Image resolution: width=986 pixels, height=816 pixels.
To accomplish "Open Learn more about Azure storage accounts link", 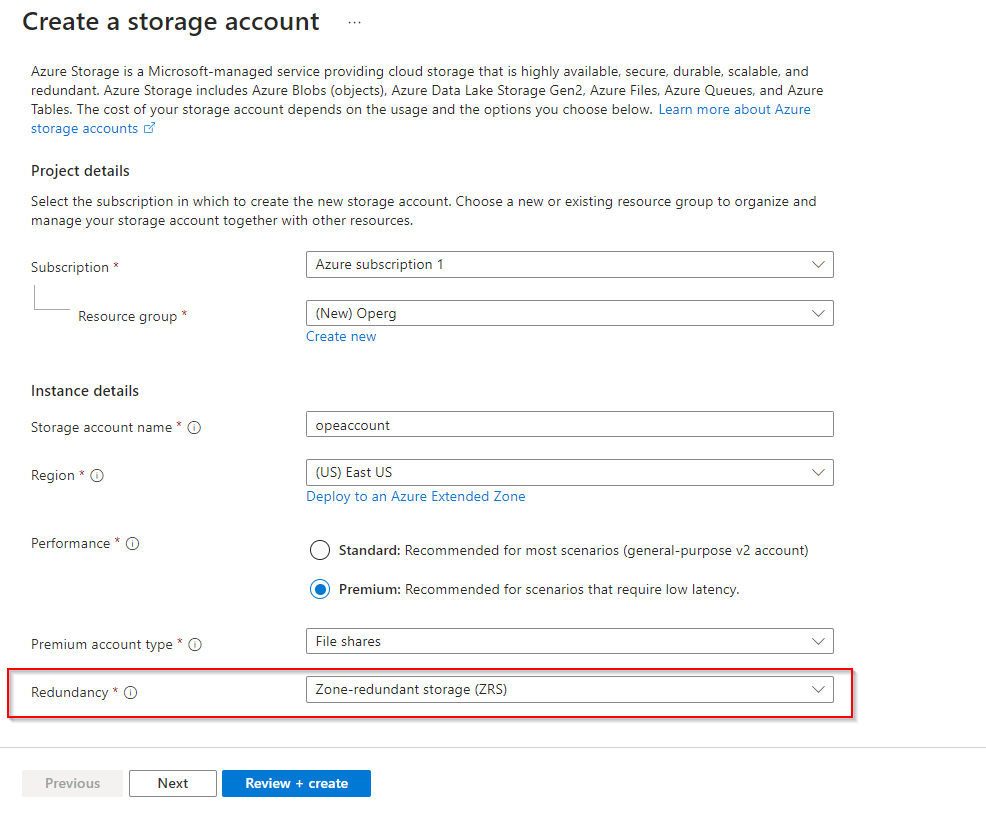I will click(x=734, y=109).
